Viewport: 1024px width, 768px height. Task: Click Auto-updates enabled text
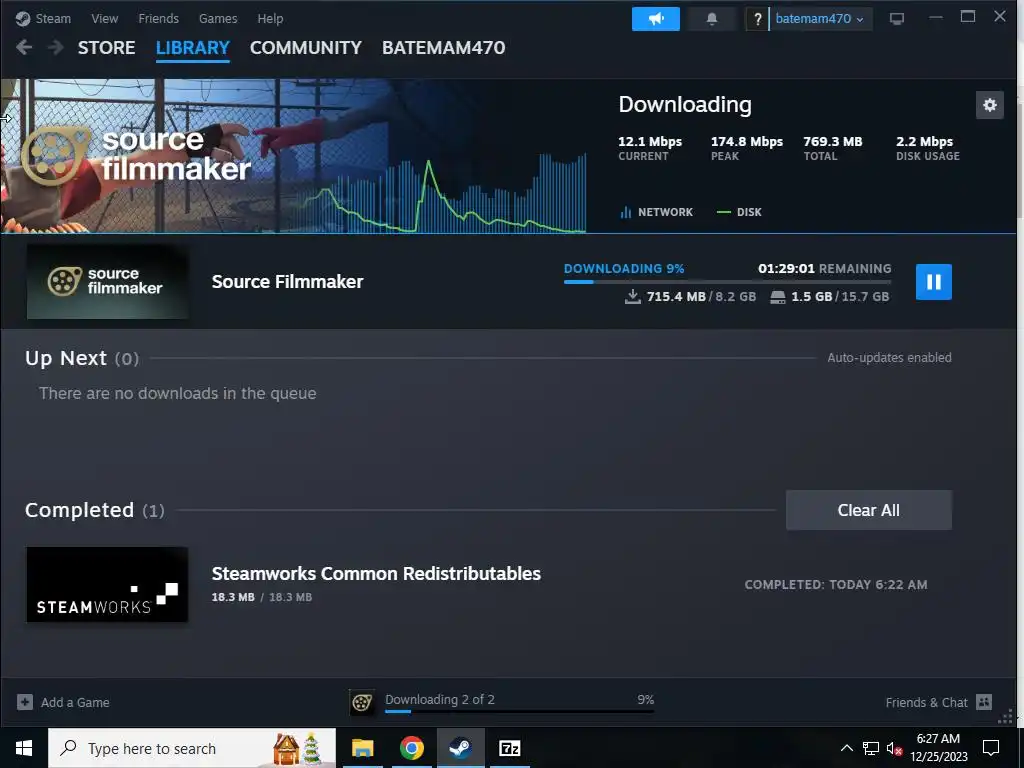tap(889, 358)
